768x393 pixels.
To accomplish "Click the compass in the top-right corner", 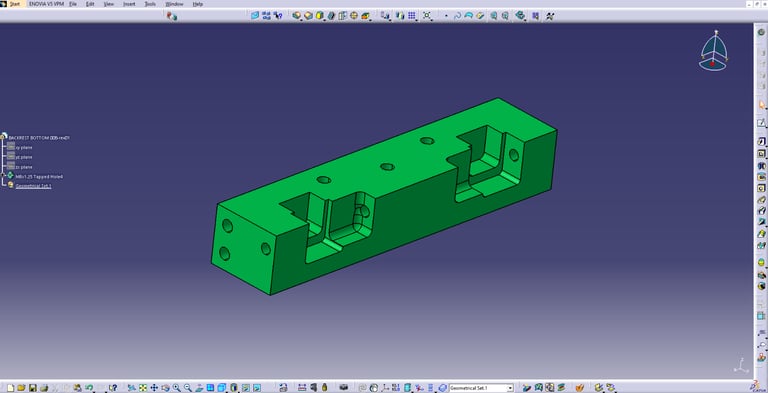I will pyautogui.click(x=713, y=50).
